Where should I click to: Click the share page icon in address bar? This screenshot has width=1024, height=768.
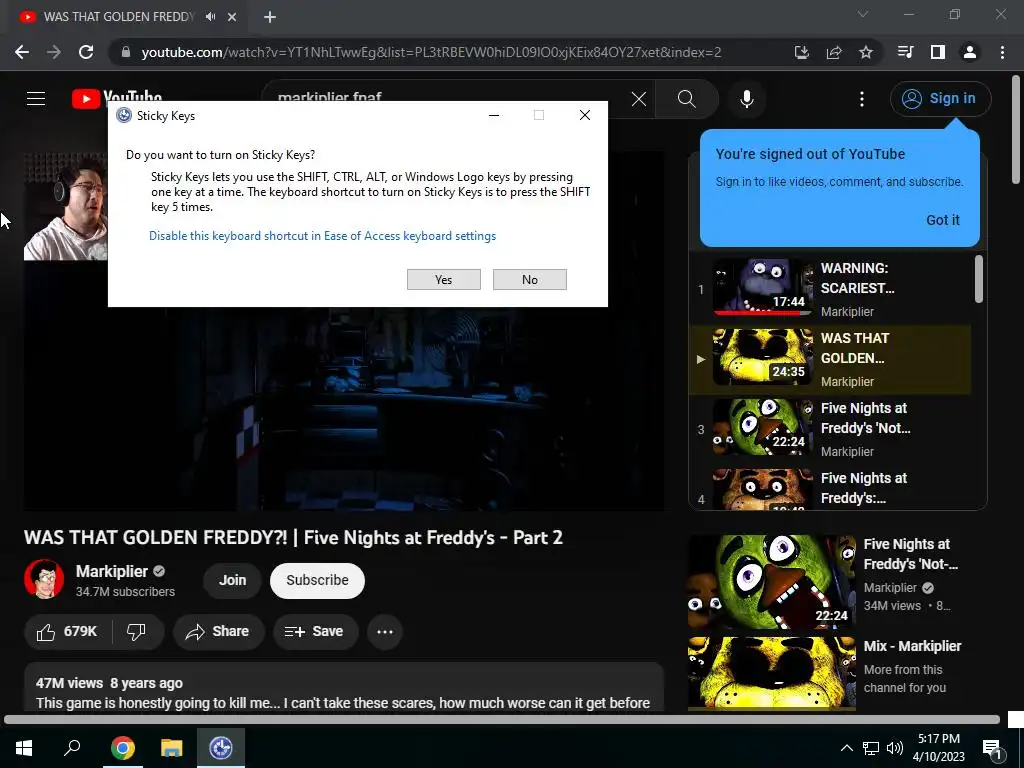pyautogui.click(x=834, y=52)
